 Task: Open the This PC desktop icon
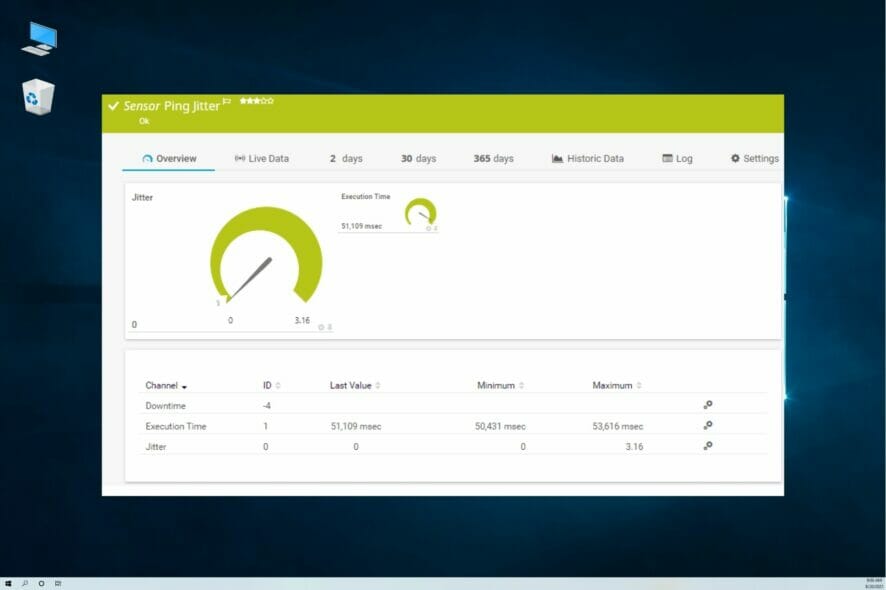[37, 35]
